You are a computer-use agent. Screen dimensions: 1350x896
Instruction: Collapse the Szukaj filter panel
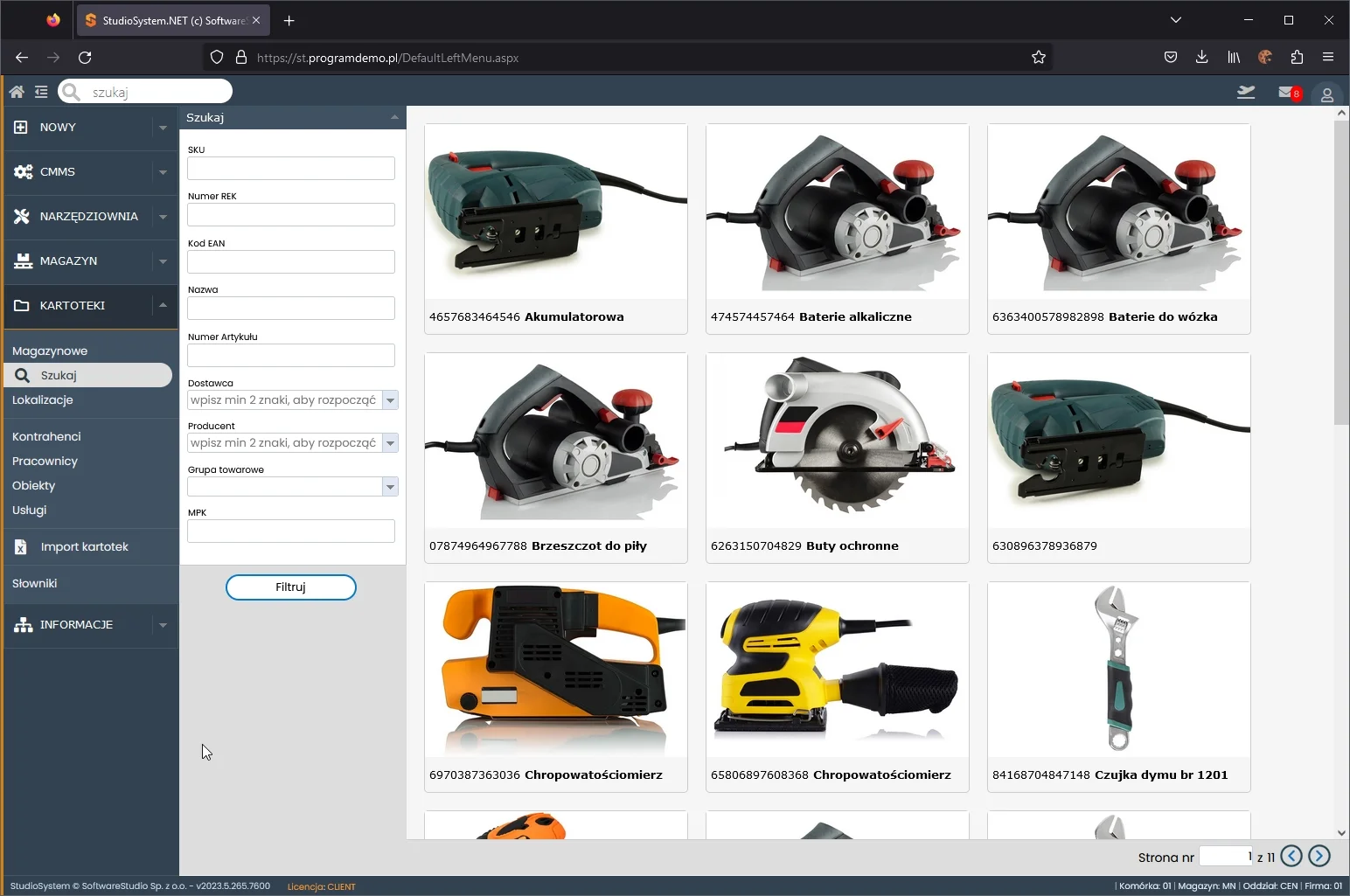394,117
